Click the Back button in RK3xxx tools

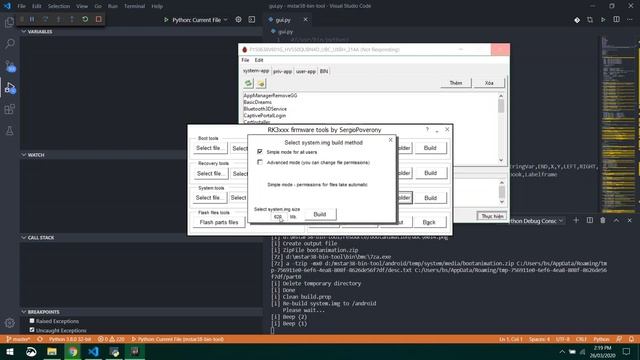pos(429,222)
